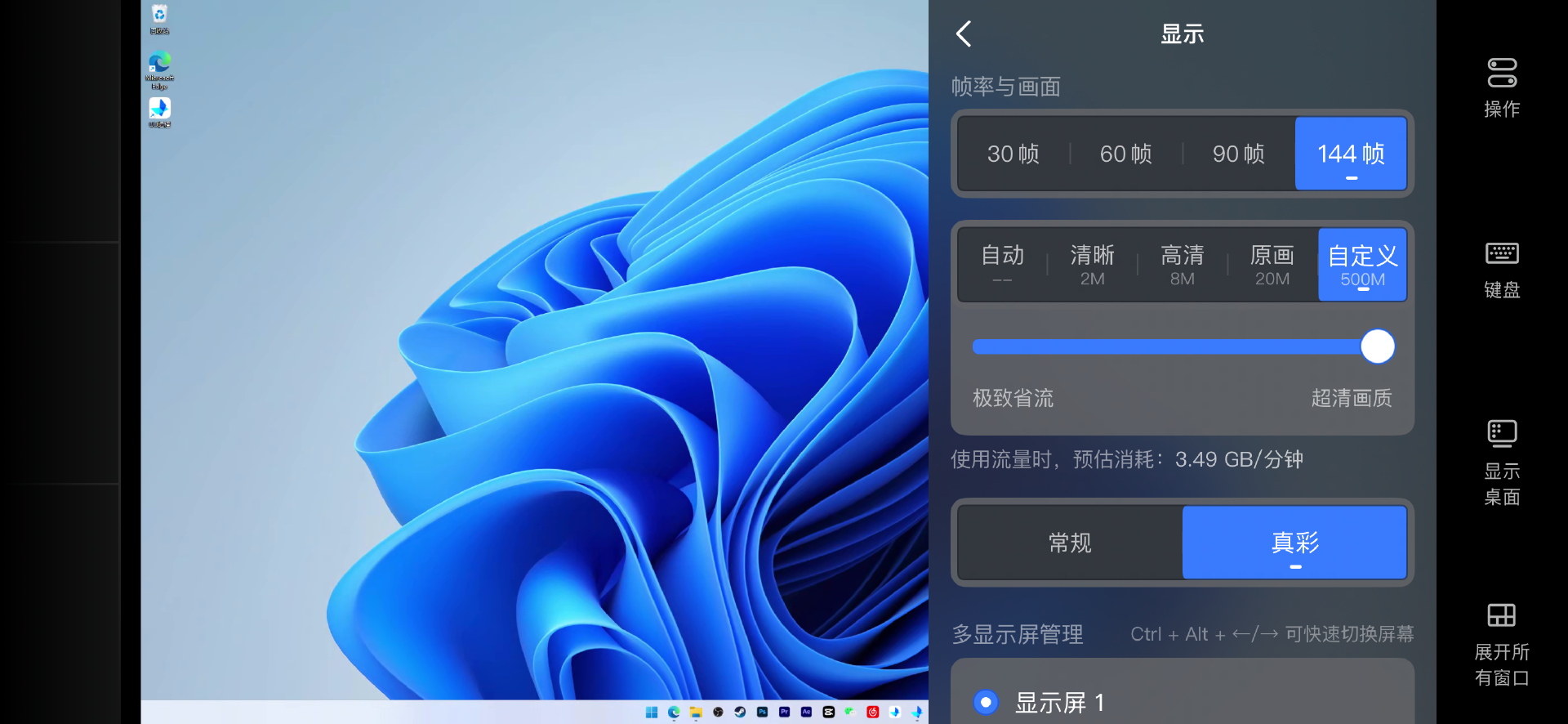
Task: Launch Edge from the taskbar
Action: [x=674, y=712]
